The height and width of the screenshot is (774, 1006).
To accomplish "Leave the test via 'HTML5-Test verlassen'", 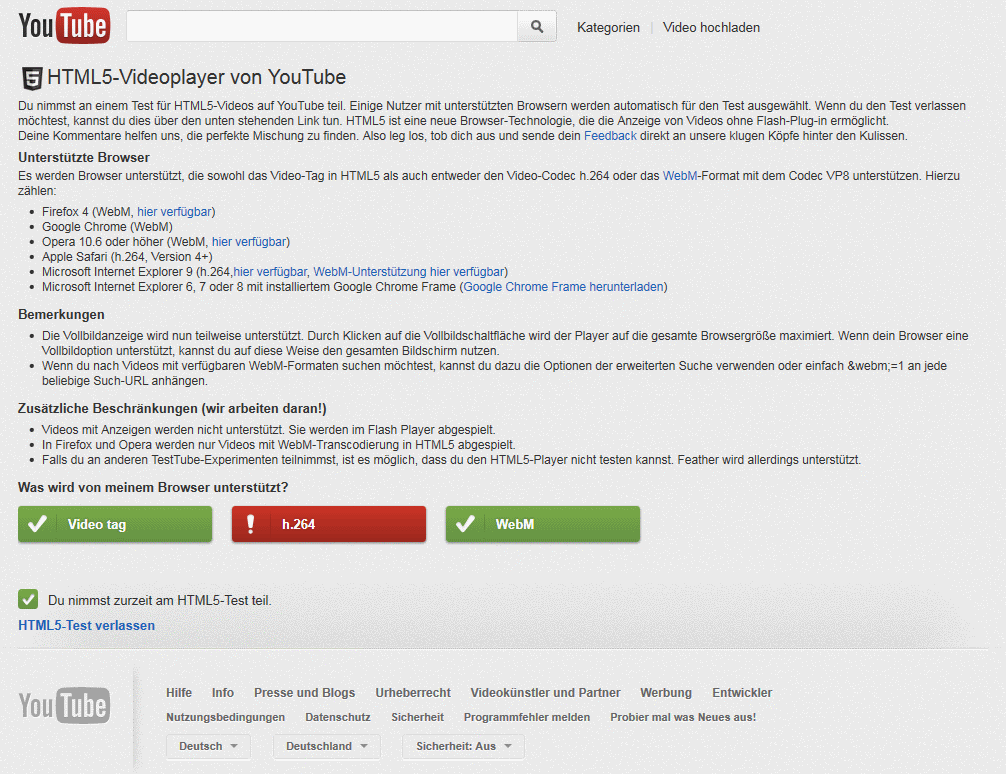I will pos(87,626).
